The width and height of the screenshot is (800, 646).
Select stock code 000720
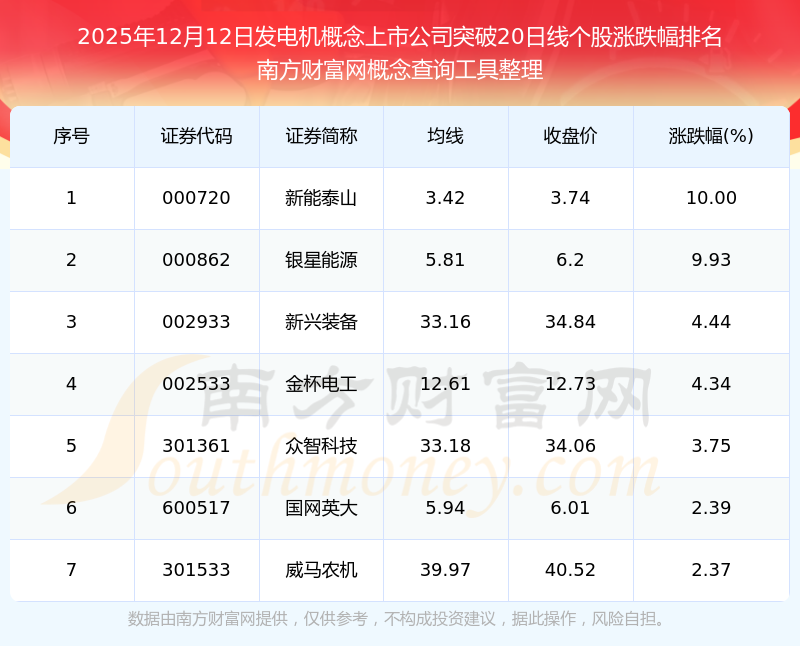click(196, 198)
